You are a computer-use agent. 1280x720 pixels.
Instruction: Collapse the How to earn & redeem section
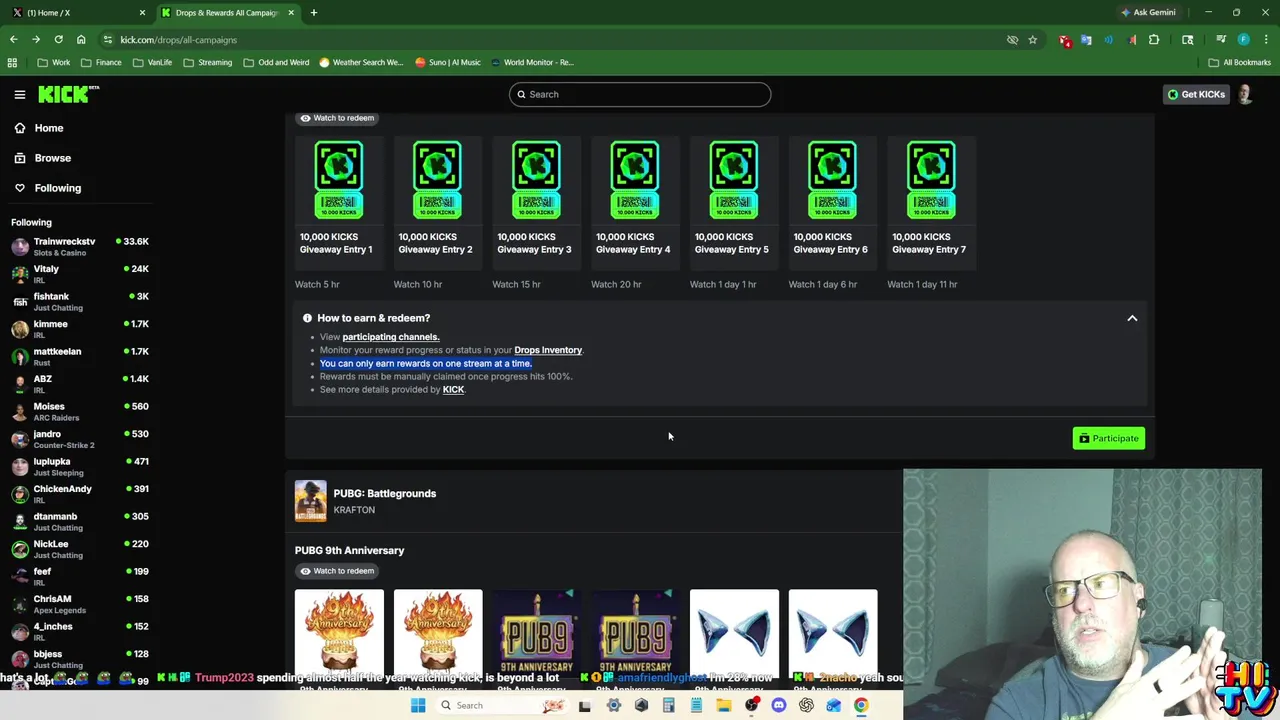coord(1132,318)
